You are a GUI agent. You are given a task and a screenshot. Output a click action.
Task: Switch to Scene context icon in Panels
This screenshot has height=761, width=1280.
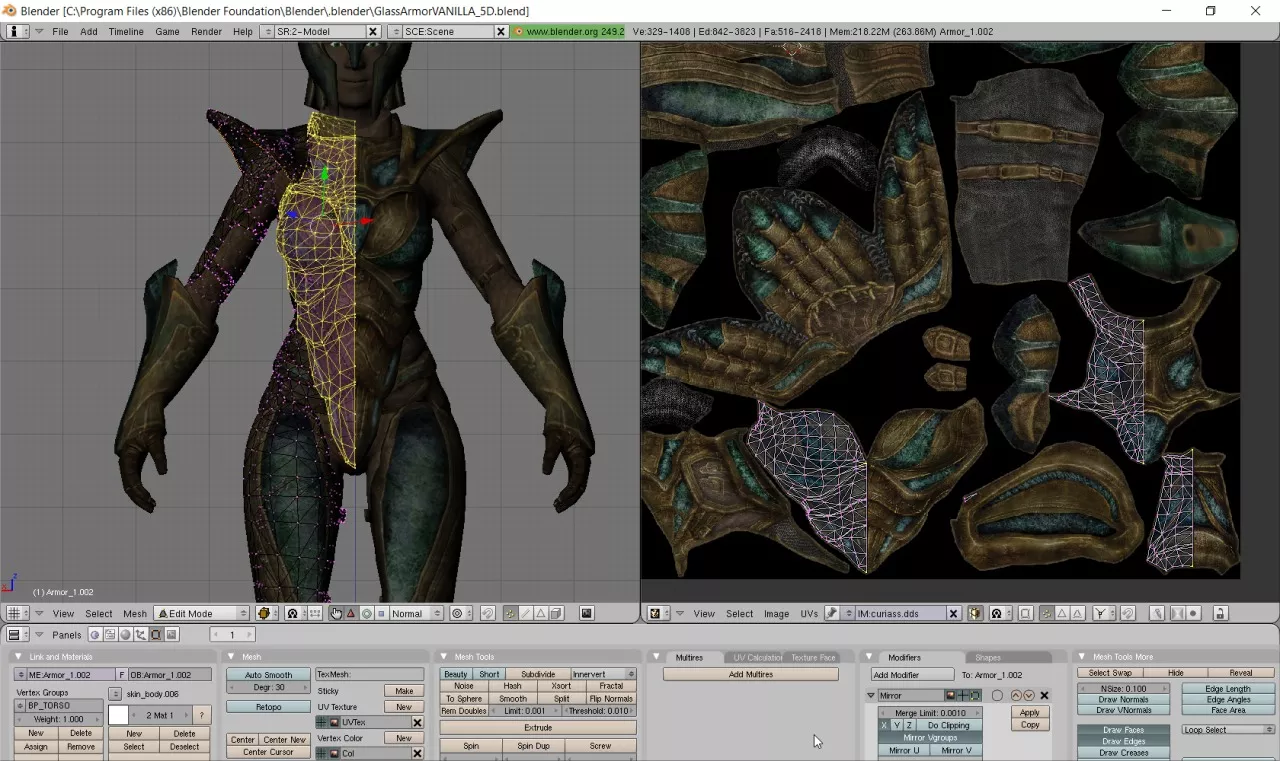click(171, 634)
